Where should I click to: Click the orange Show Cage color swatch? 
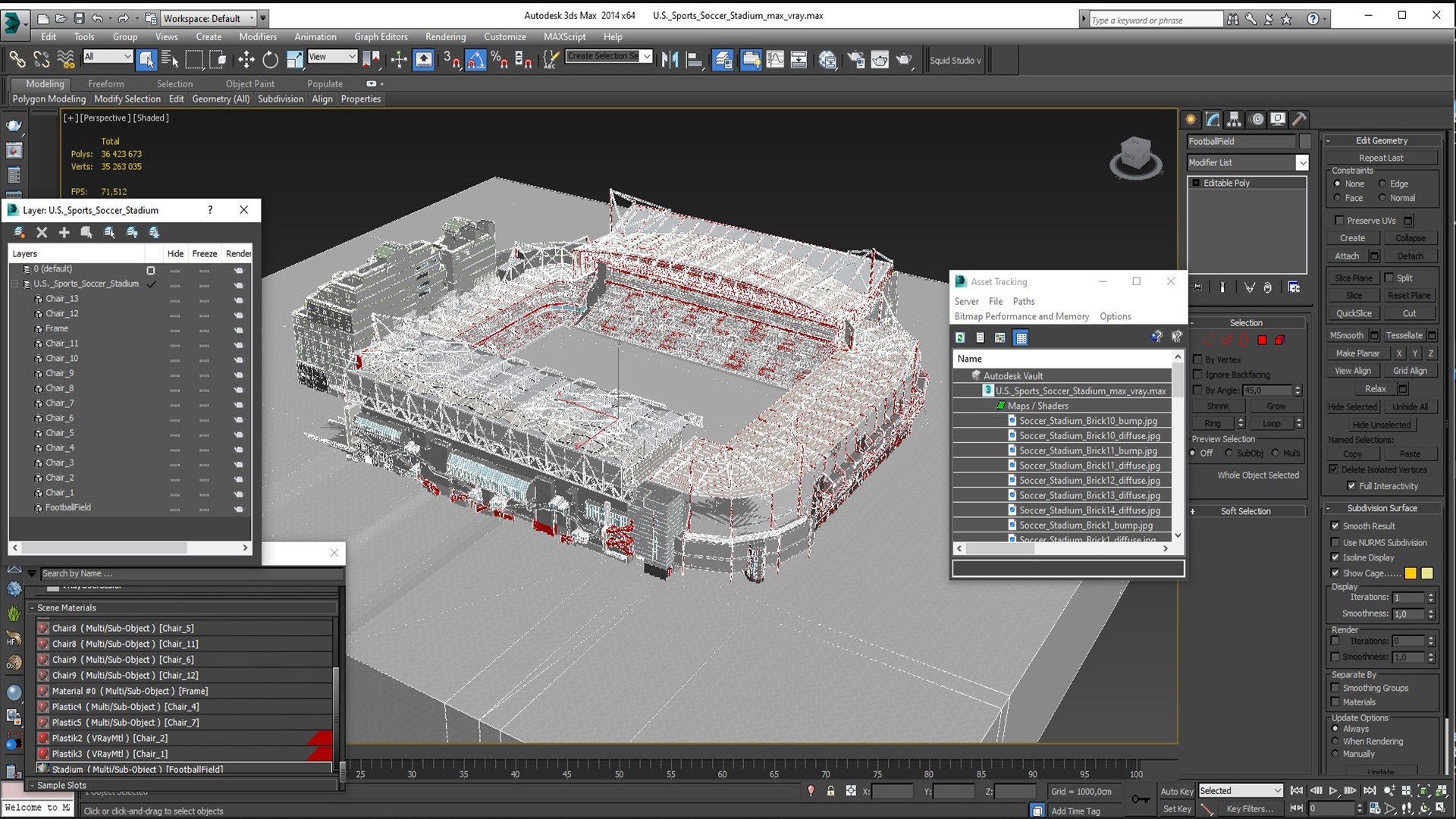[x=1410, y=573]
